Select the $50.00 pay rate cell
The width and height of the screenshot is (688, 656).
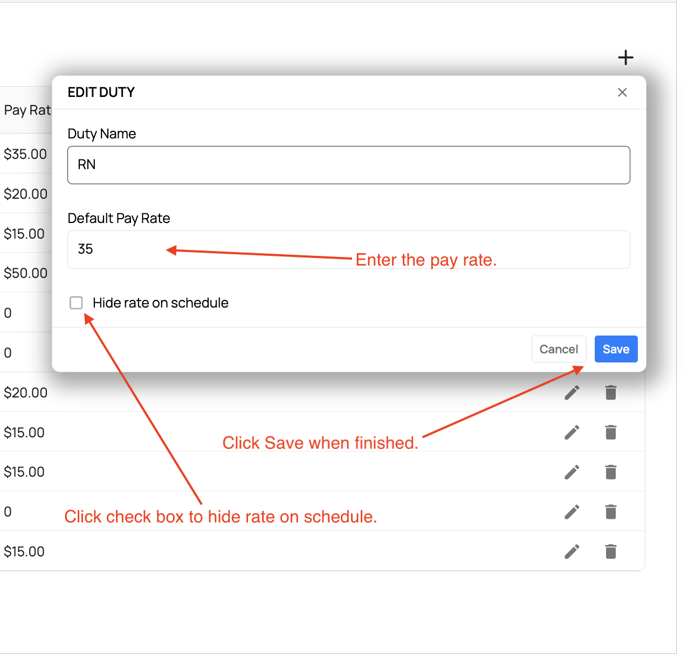[x=25, y=273]
